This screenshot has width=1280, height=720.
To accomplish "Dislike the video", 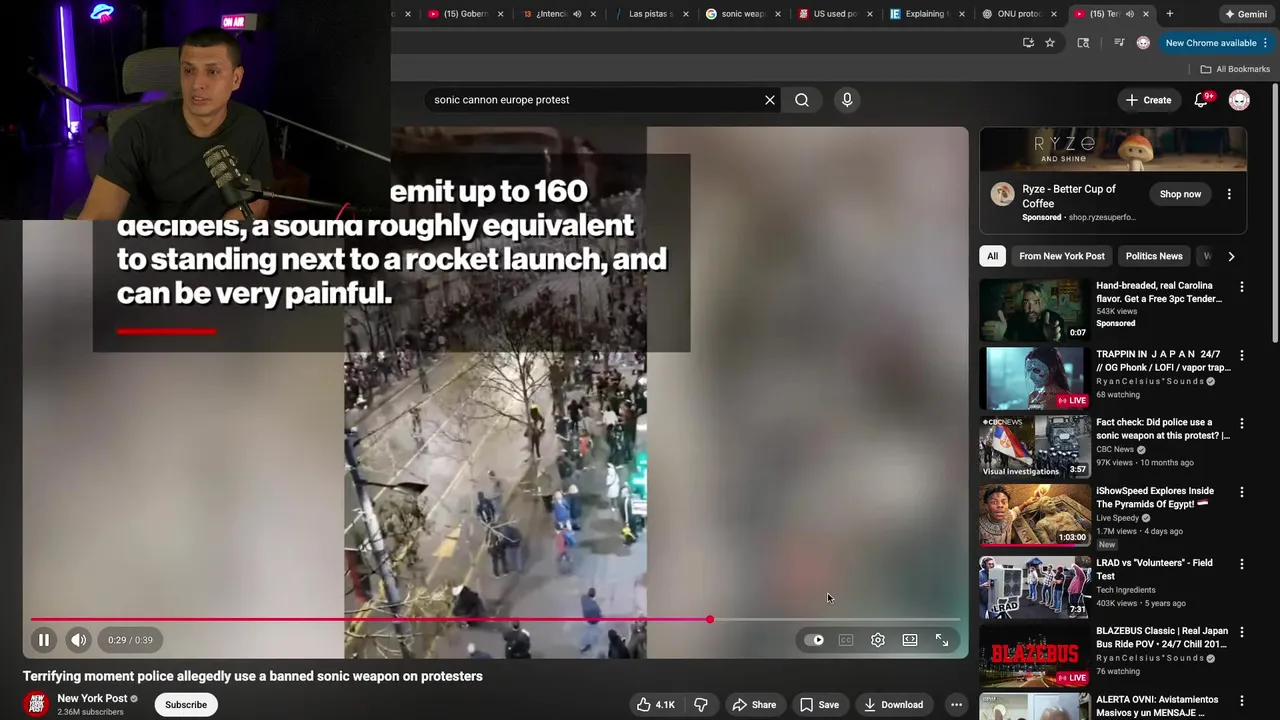I will point(700,705).
